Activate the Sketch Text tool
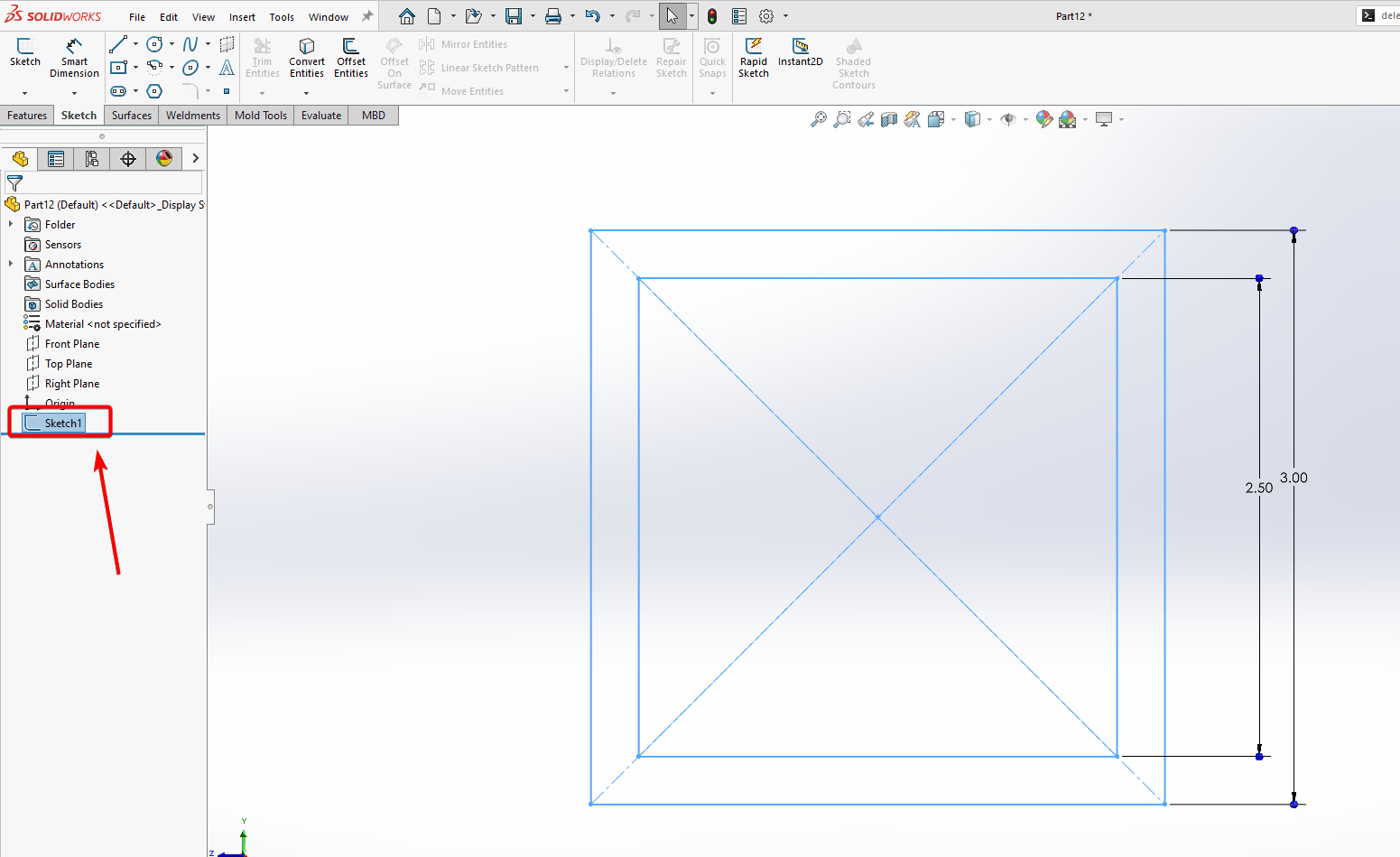The height and width of the screenshot is (857, 1400). [x=227, y=68]
